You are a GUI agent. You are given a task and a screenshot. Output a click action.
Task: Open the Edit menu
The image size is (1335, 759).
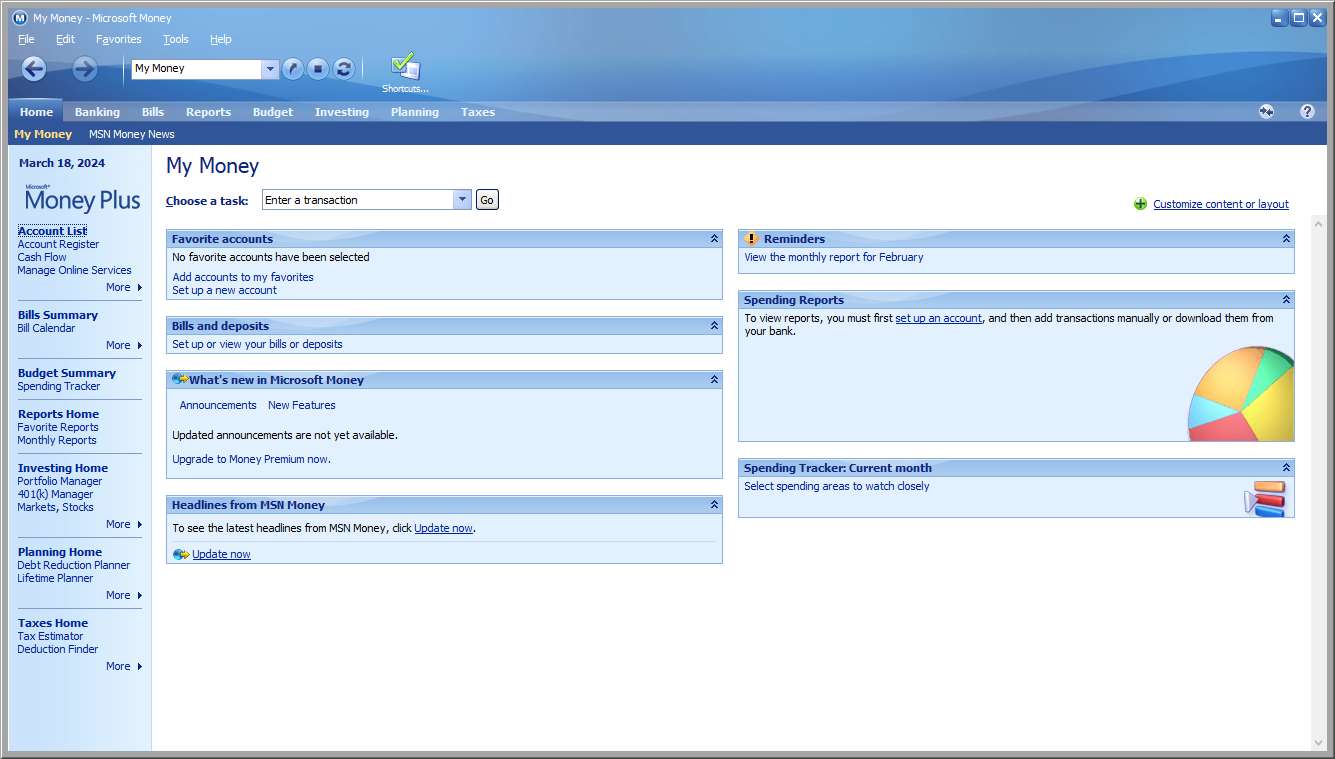pos(65,39)
